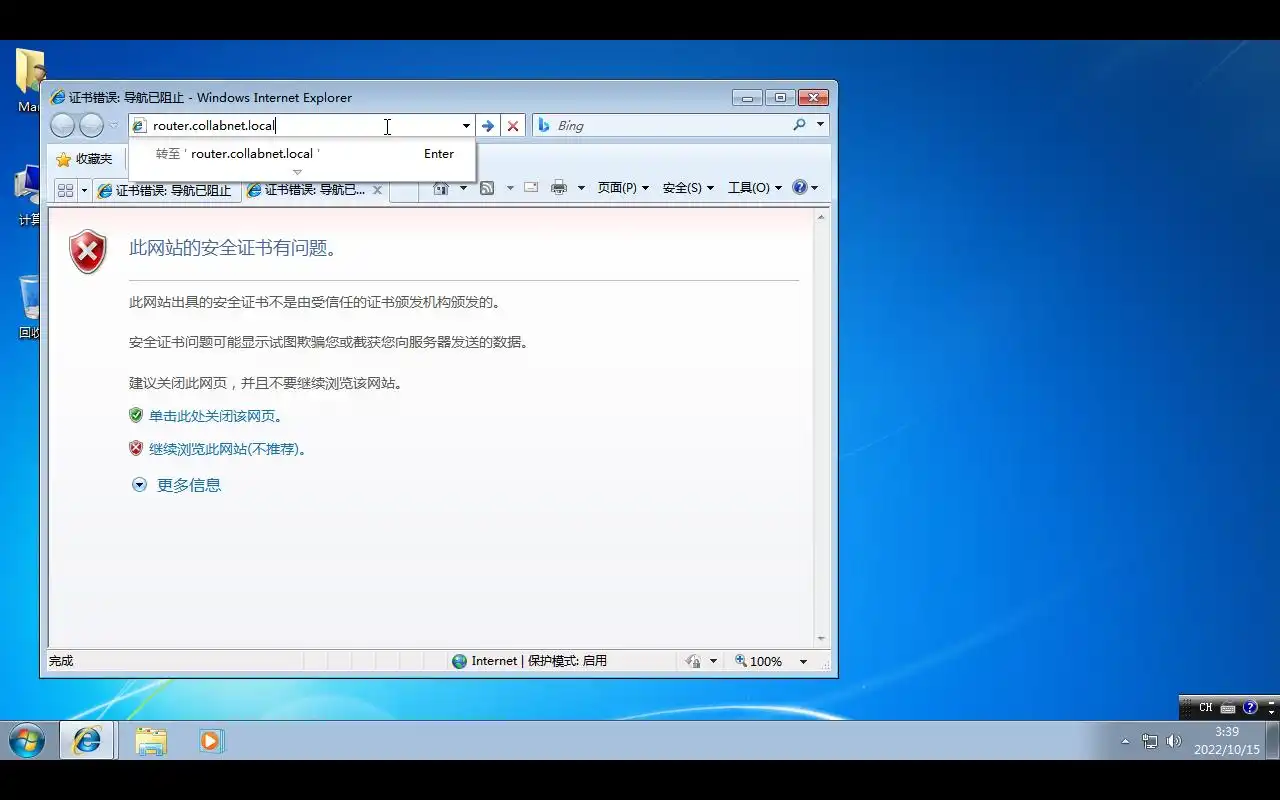Print the page with the printer icon

click(559, 188)
